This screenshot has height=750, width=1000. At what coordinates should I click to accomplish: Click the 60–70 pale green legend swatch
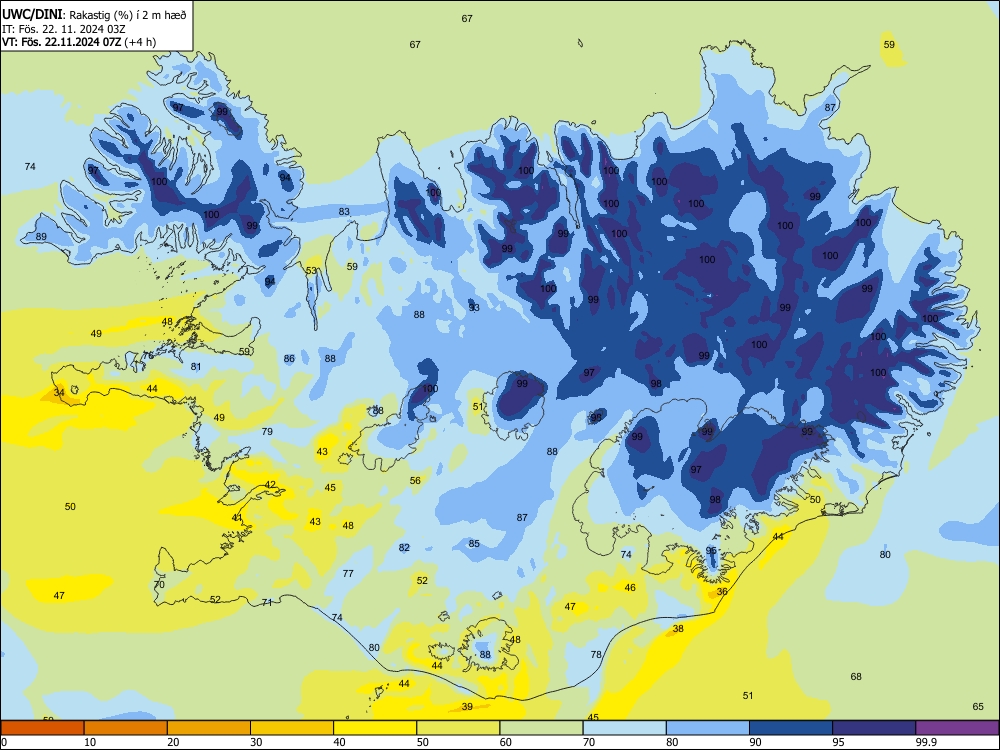(x=541, y=728)
